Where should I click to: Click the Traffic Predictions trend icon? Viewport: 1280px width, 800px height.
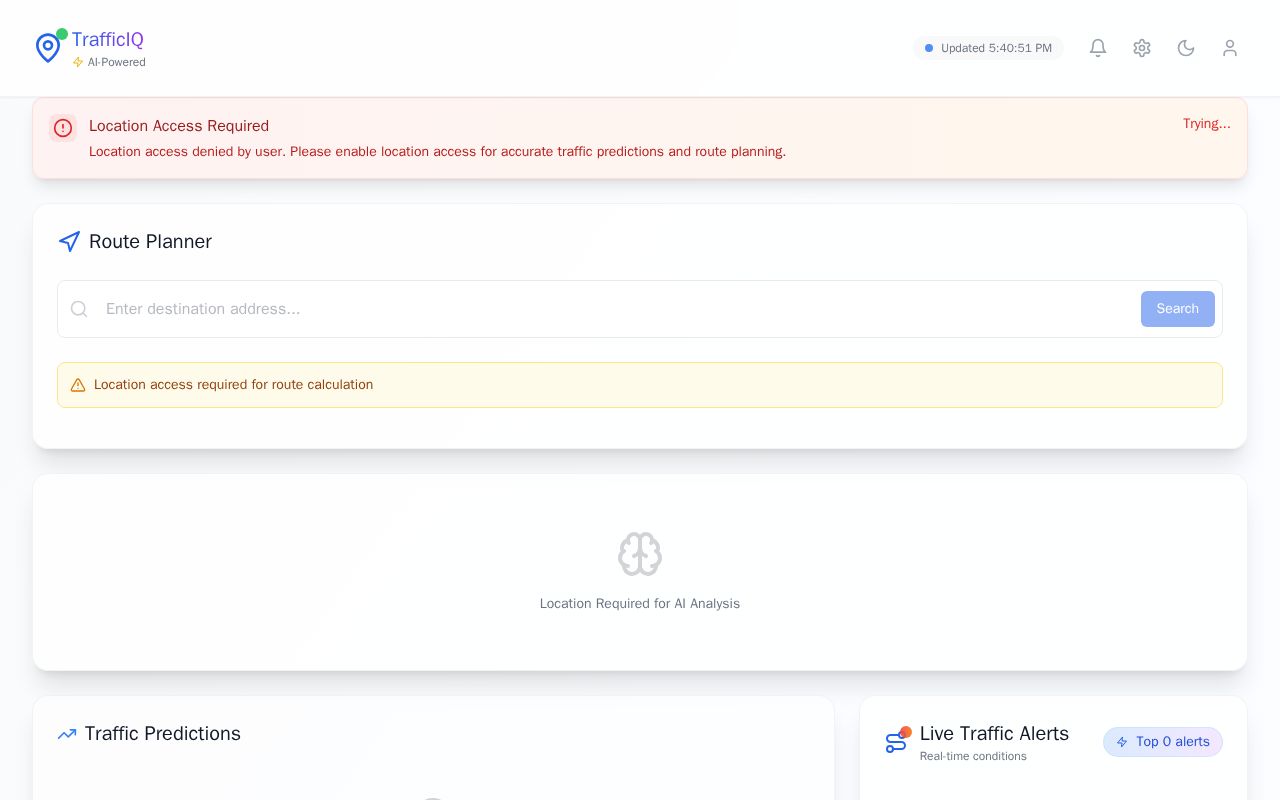pyautogui.click(x=67, y=734)
